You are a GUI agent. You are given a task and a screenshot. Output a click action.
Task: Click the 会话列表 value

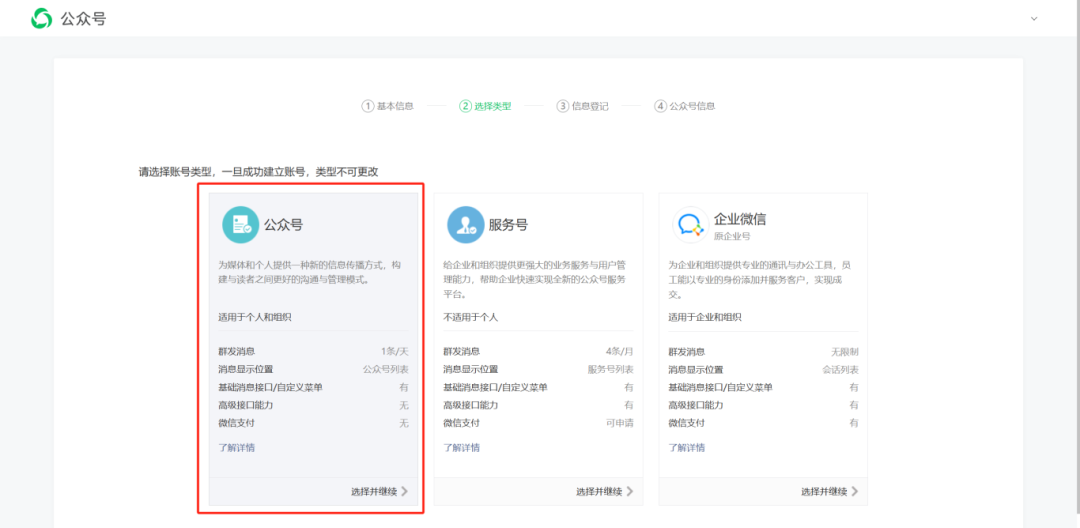pyautogui.click(x=841, y=370)
